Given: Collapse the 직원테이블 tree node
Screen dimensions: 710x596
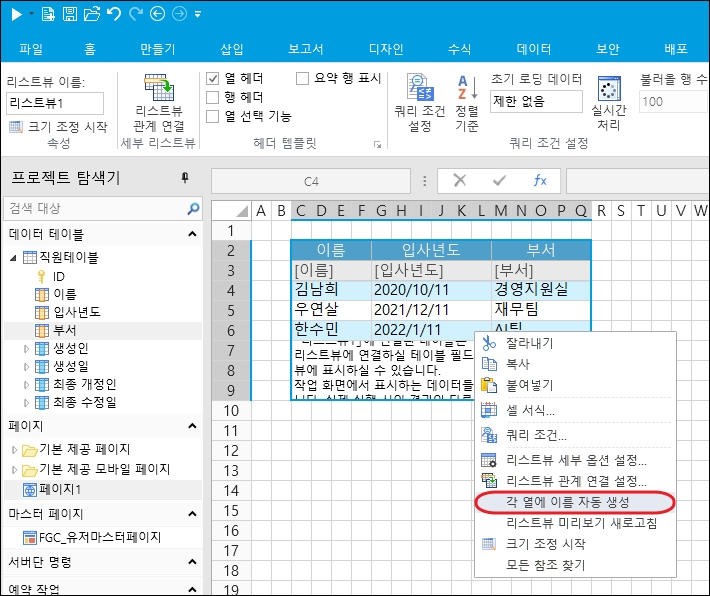Looking at the screenshot, I should (14, 257).
